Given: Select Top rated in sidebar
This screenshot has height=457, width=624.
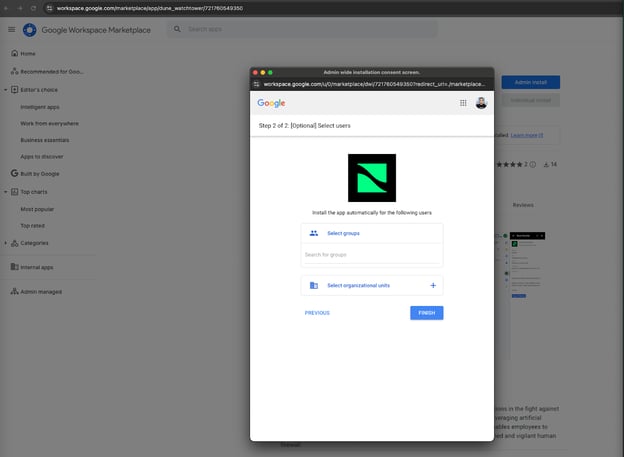Looking at the screenshot, I should tap(33, 226).
